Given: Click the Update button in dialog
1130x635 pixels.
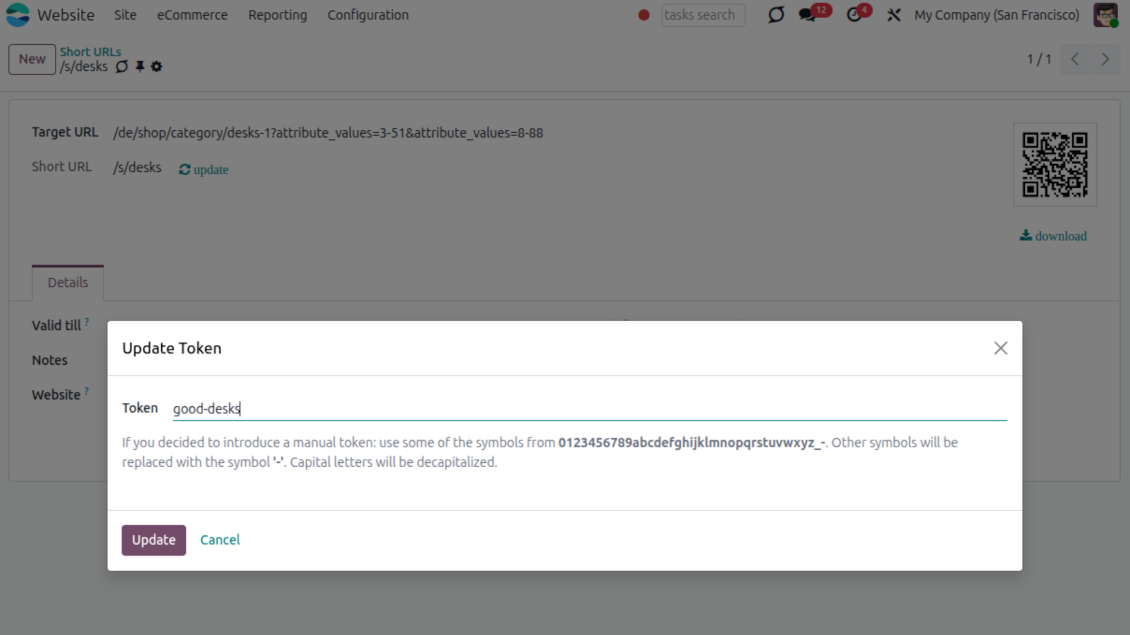Looking at the screenshot, I should pos(153,540).
